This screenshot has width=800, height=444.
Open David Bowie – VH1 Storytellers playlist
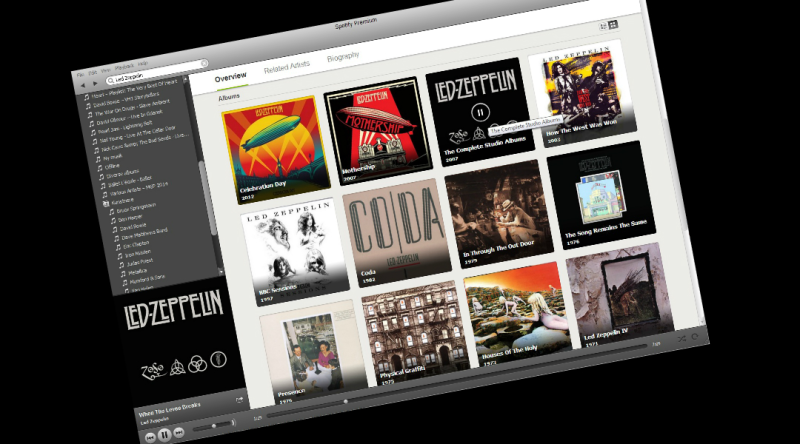126,100
